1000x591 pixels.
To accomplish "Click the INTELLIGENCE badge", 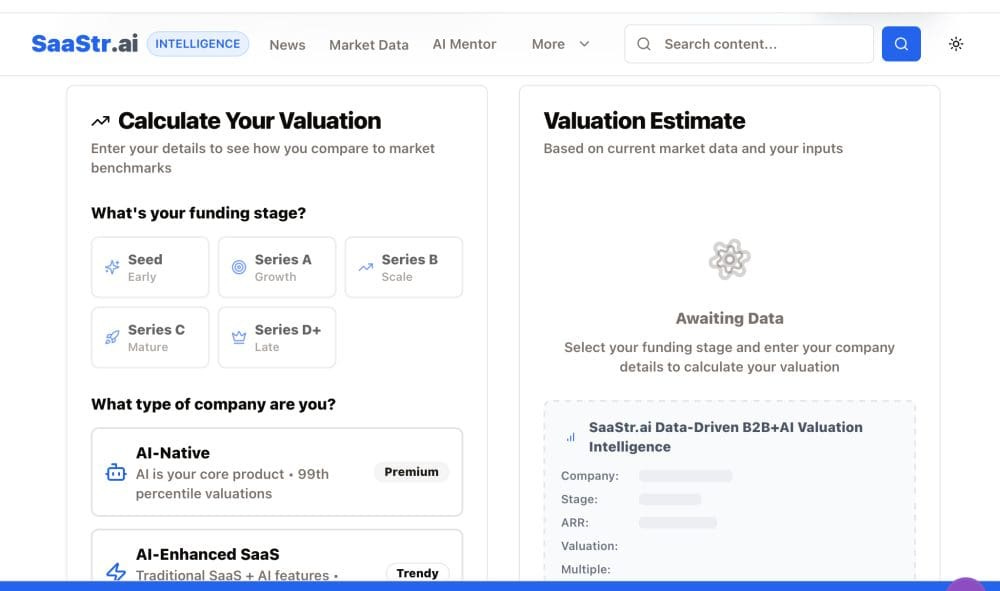I will (x=198, y=44).
